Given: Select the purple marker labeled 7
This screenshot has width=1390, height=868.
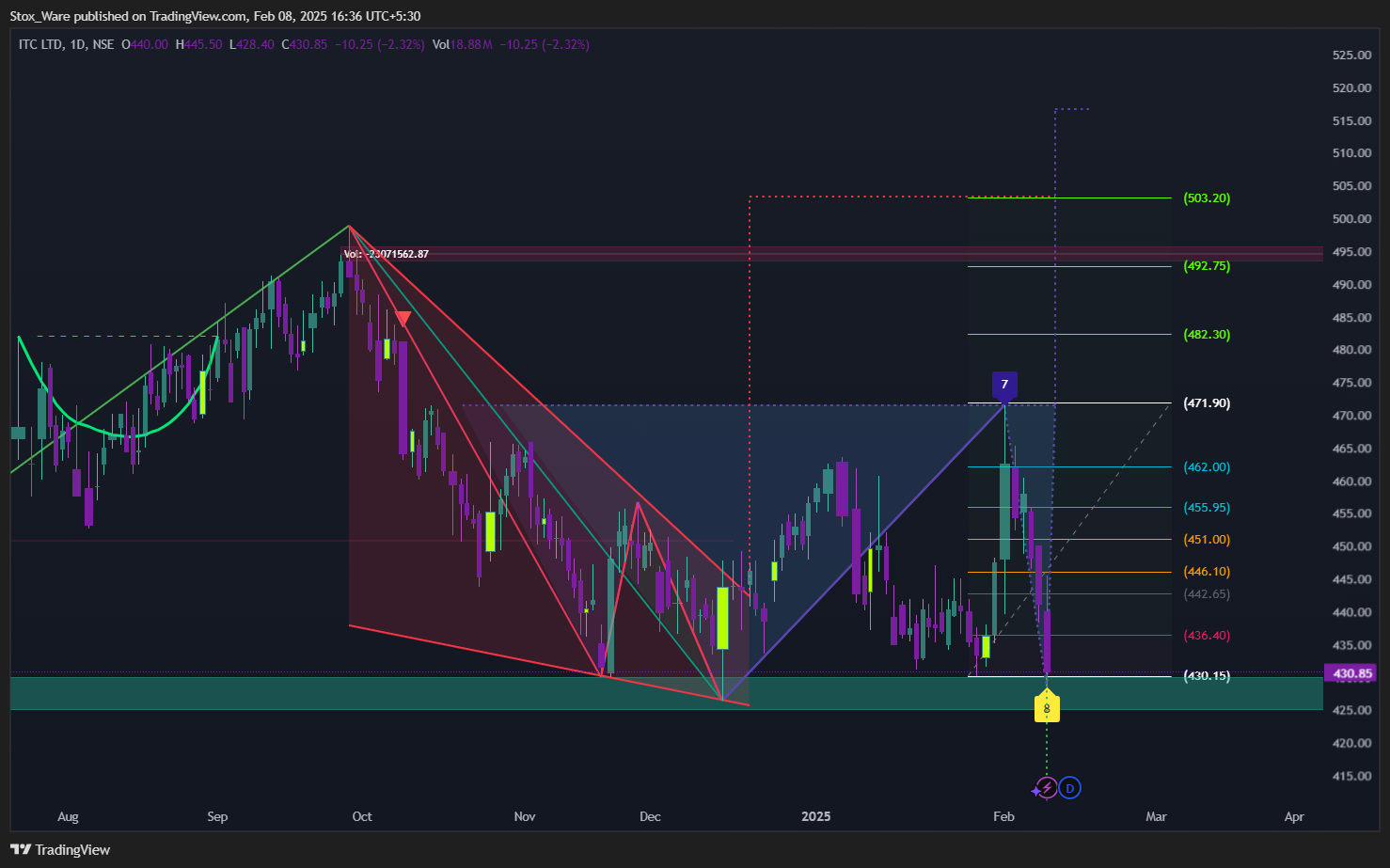Looking at the screenshot, I should (1004, 385).
